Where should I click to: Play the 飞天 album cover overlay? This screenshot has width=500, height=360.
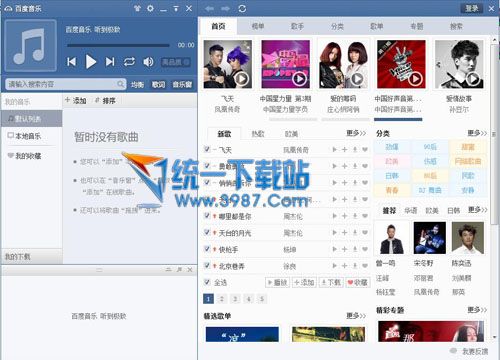click(x=241, y=79)
